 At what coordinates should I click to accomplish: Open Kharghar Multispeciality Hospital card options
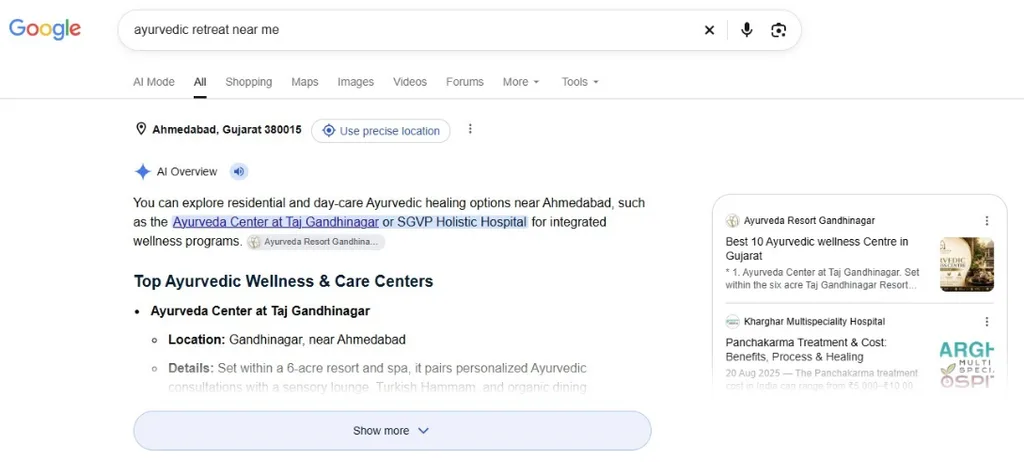(987, 322)
